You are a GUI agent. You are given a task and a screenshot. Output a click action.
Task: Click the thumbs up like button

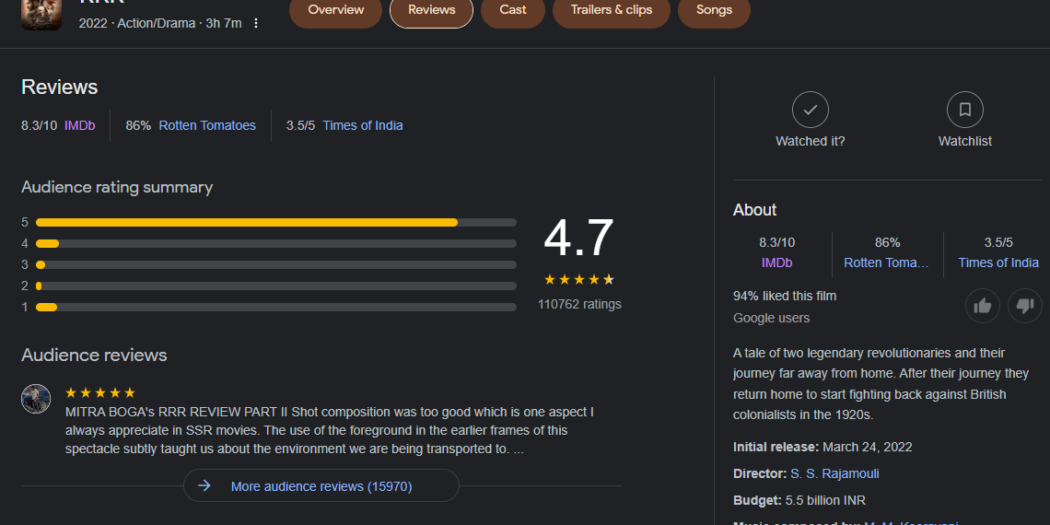tap(982, 306)
